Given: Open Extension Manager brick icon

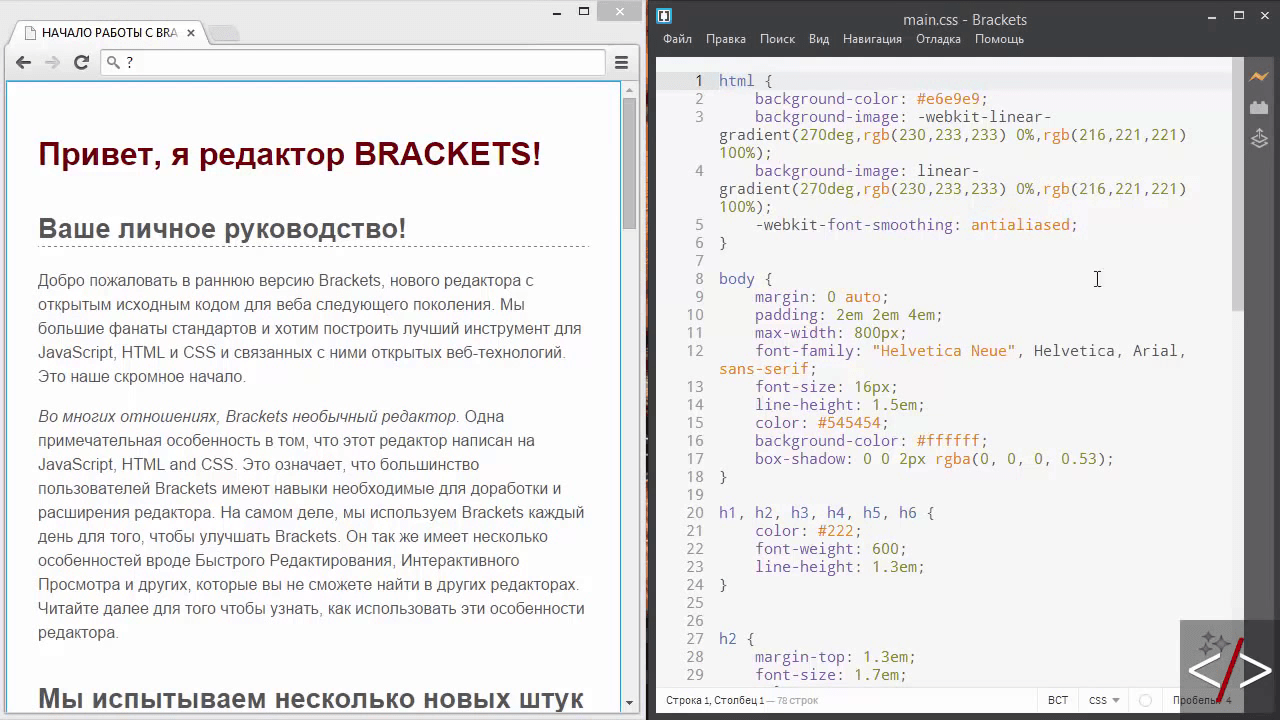Looking at the screenshot, I should point(1259,107).
